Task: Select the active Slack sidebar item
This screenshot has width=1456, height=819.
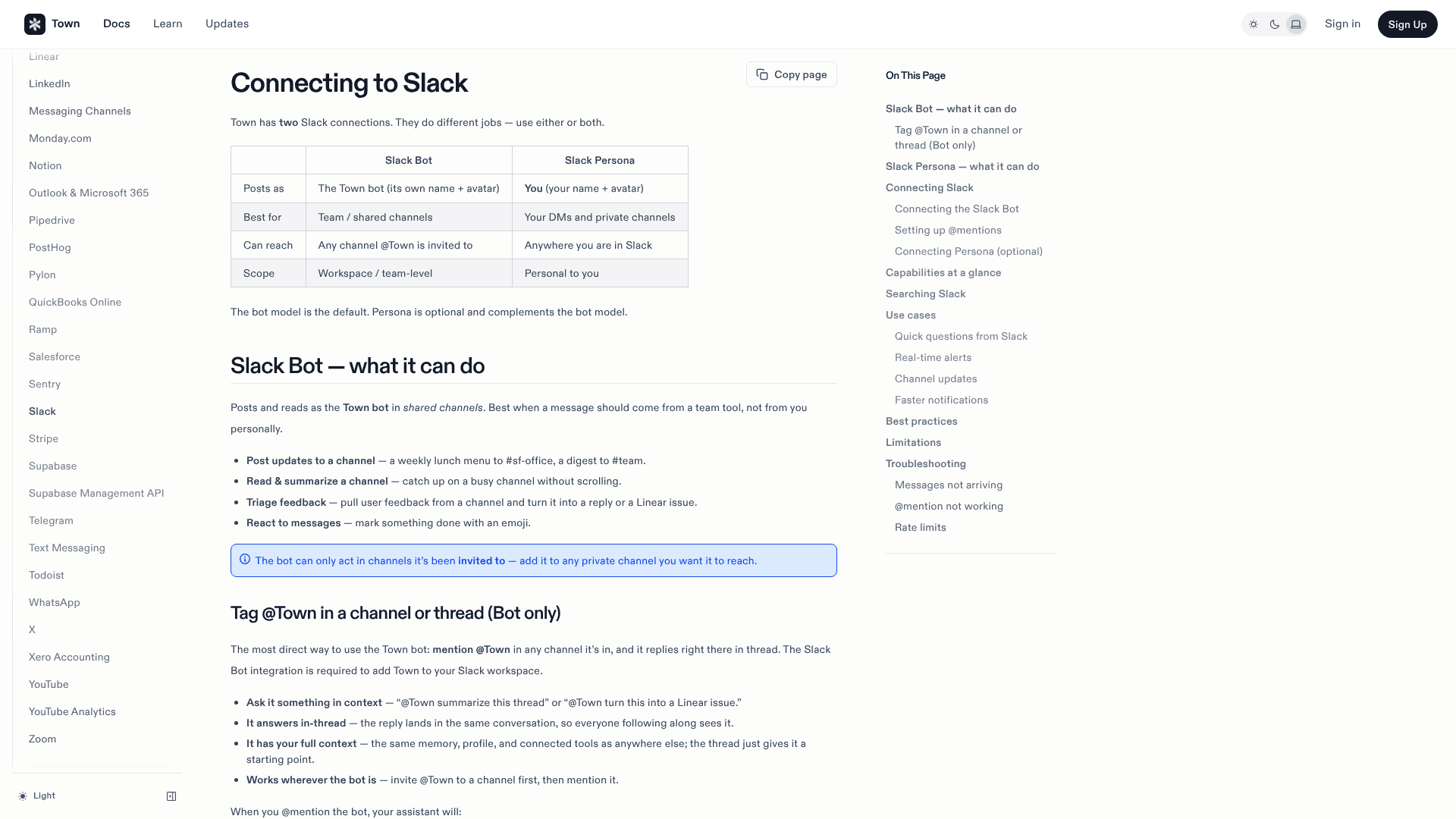Action: (42, 412)
